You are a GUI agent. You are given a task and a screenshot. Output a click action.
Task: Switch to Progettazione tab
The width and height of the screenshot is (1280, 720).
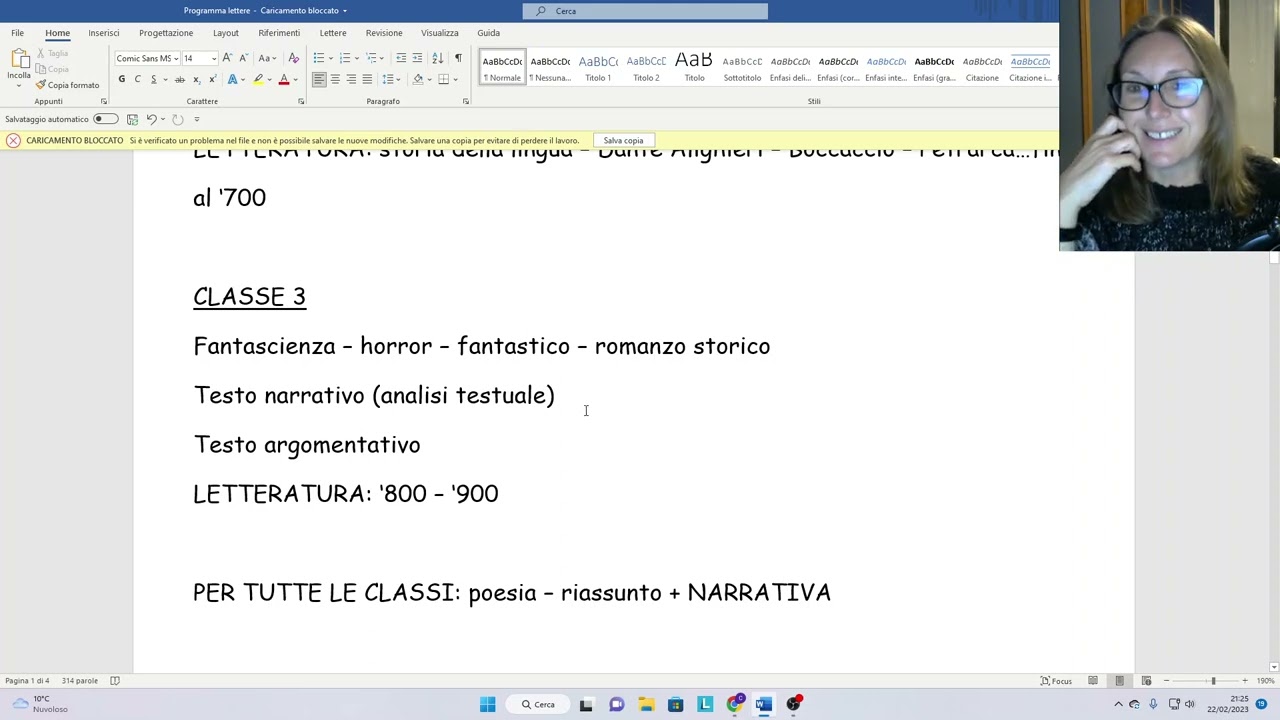166,33
